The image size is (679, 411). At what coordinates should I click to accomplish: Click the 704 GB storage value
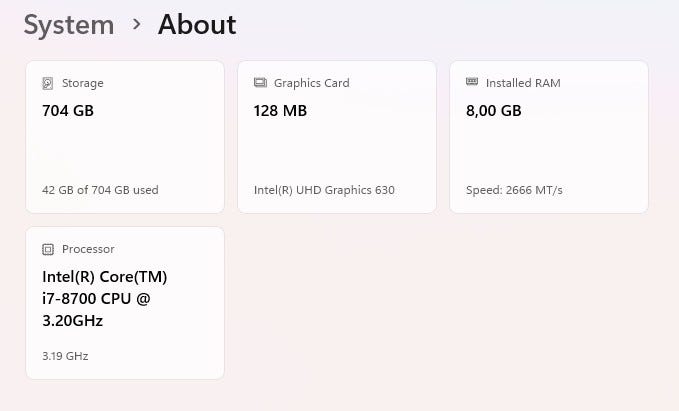68,111
